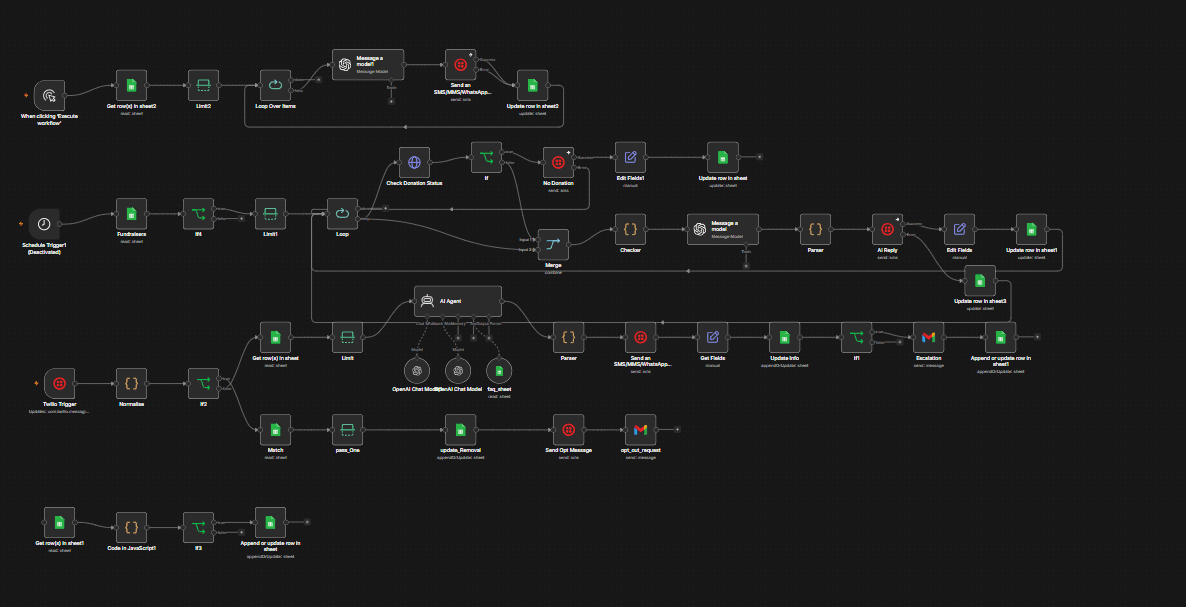Select the 'Get row(s) in sheet1' node

pos(59,522)
